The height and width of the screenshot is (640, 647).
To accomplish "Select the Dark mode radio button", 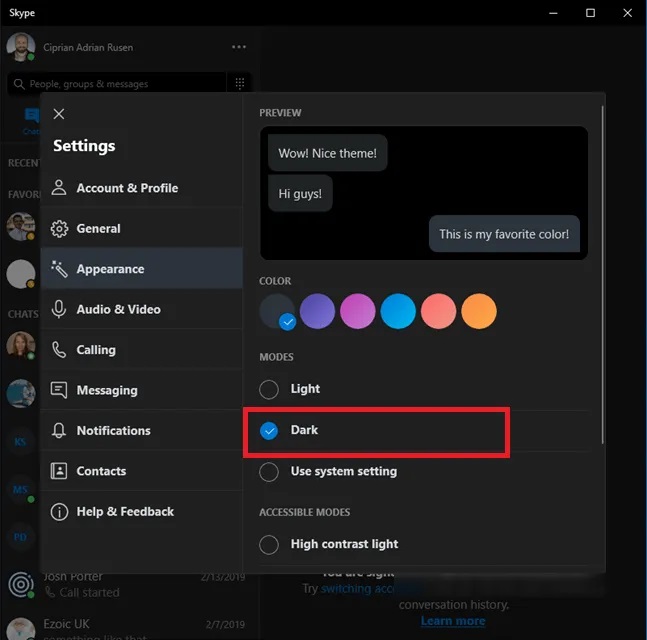I will [269, 430].
